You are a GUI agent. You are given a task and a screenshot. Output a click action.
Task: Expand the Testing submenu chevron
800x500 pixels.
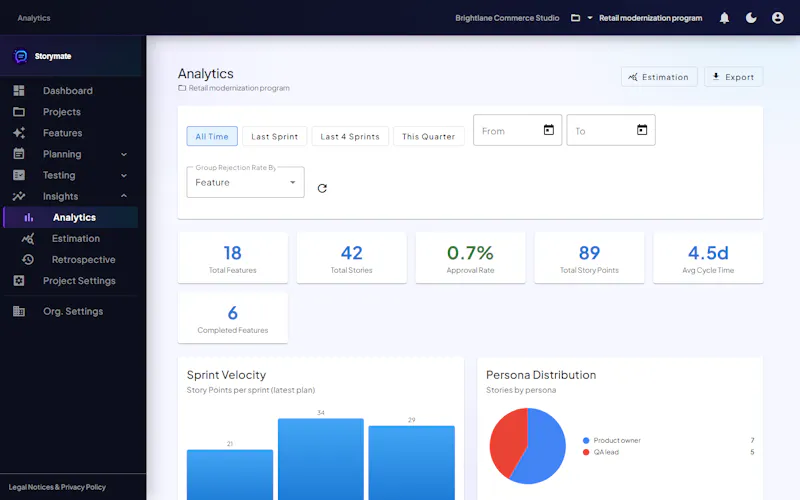tap(124, 176)
